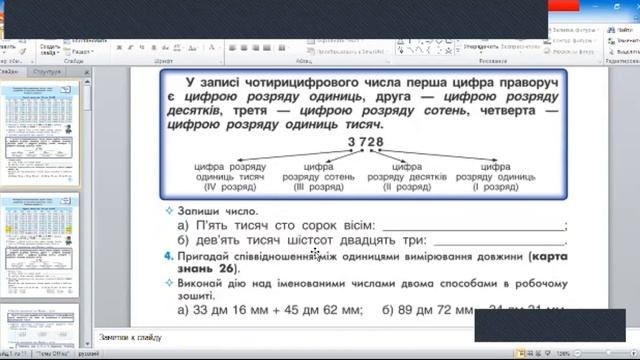Click the label '(I розряд)' on slide
Screen dimensions: 640x360
496,187
